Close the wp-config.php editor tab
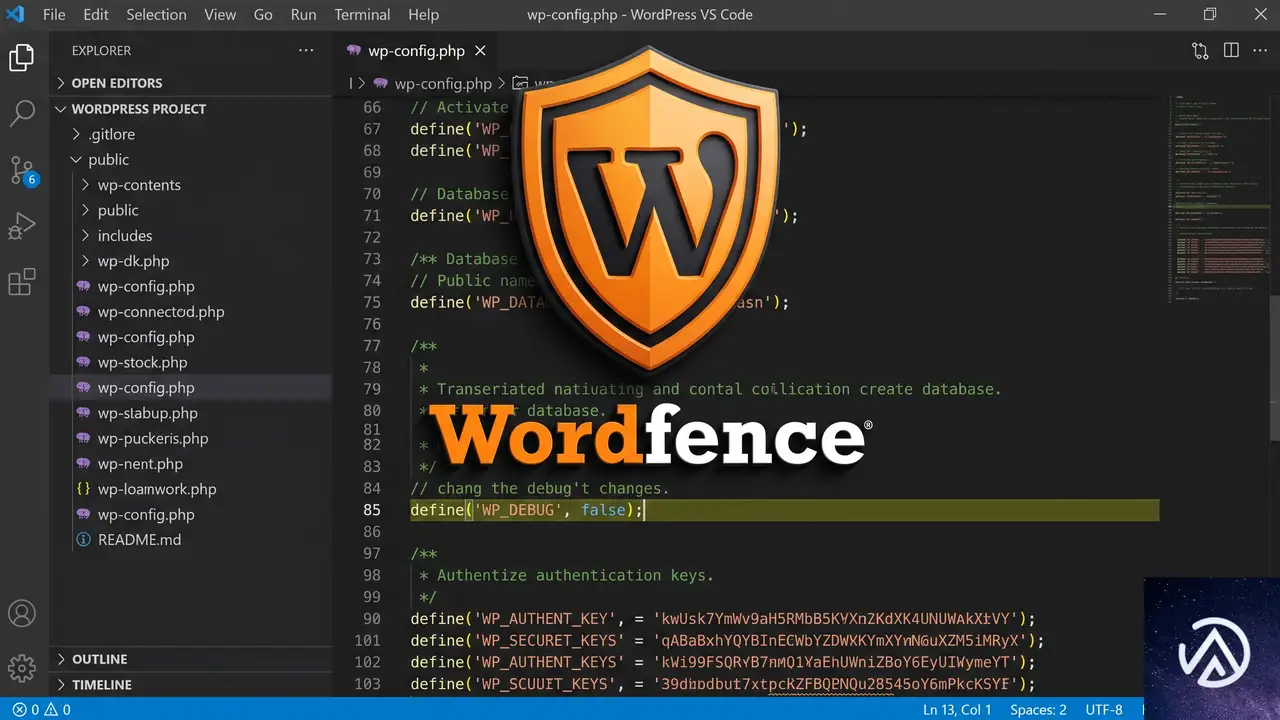 point(481,51)
